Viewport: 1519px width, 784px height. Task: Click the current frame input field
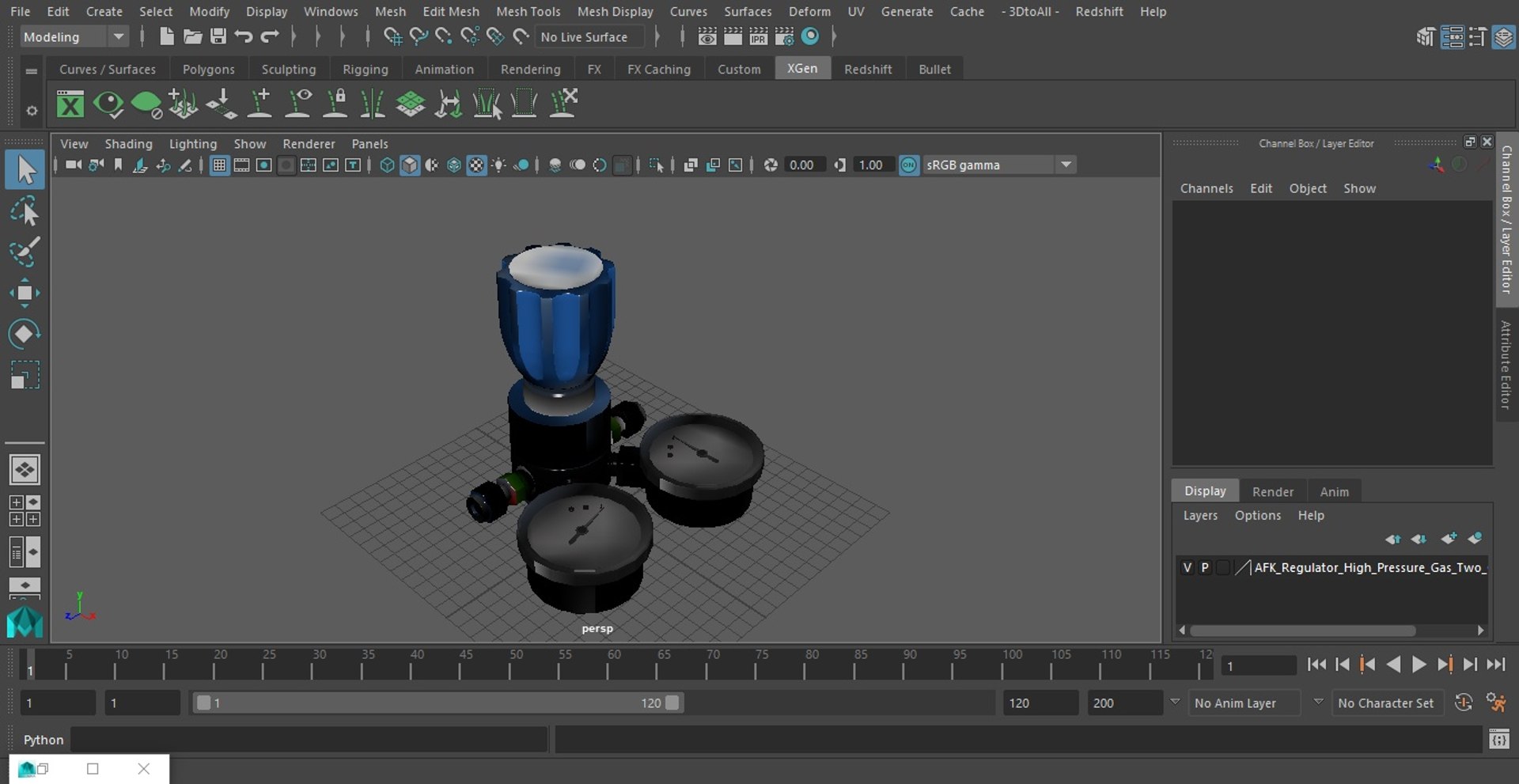[x=1258, y=665]
